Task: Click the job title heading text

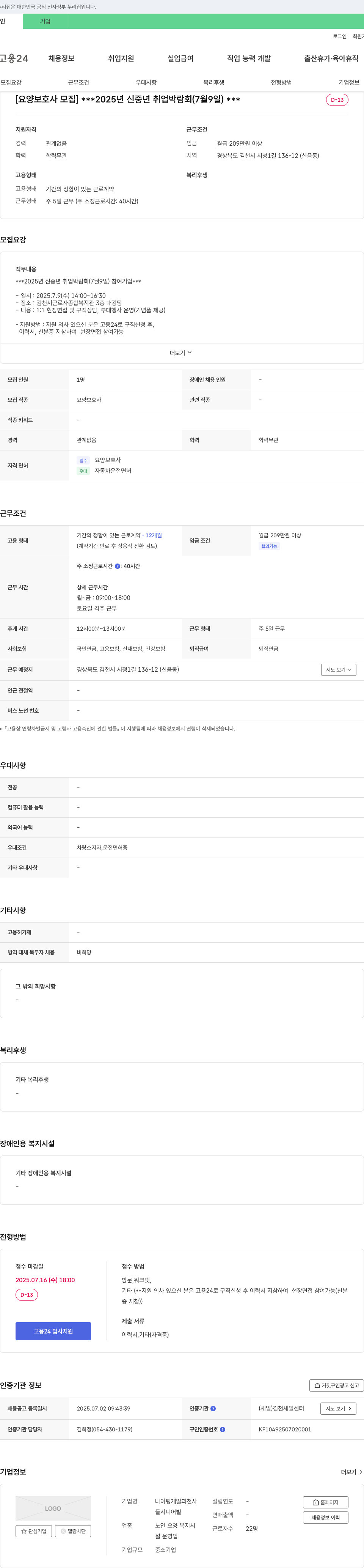Action: click(128, 99)
